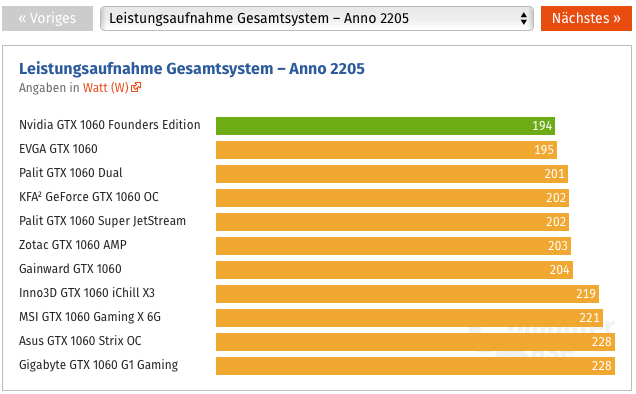
Task: Open the Leistungsaufnahme Gesamtsystem dropdown
Action: click(x=317, y=18)
